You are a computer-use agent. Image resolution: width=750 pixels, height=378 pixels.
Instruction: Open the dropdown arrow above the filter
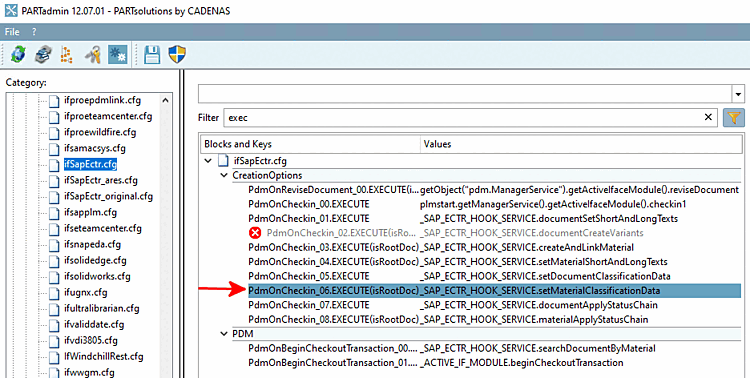pyautogui.click(x=738, y=94)
